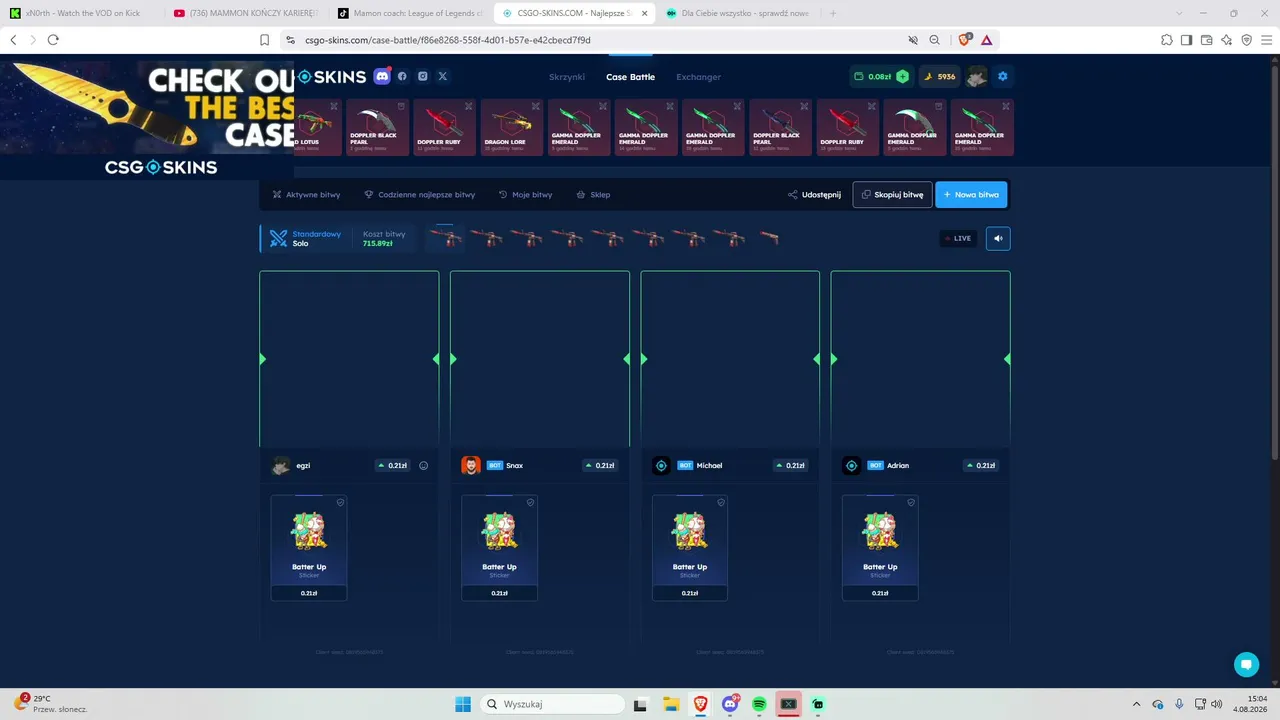Viewport: 1280px width, 720px height.
Task: Click the emoji icon beside egzi
Action: pos(424,465)
